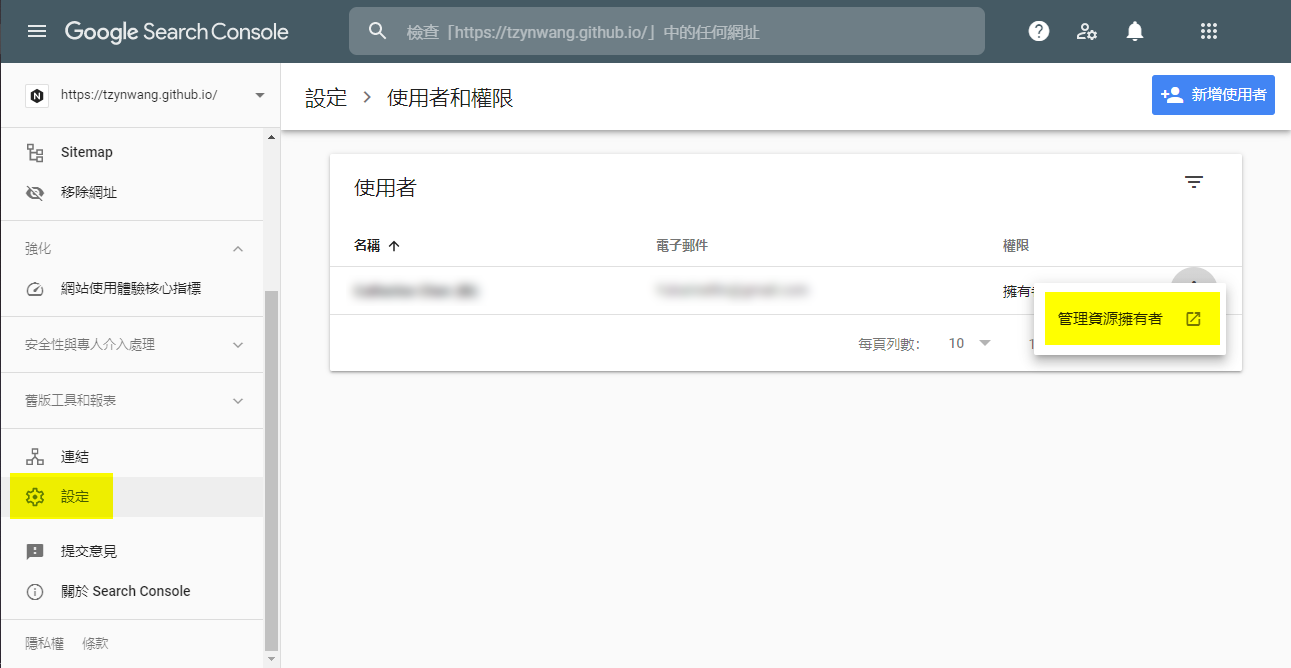The image size is (1291, 668).
Task: Open the 隱私權 link
Action: tap(44, 644)
